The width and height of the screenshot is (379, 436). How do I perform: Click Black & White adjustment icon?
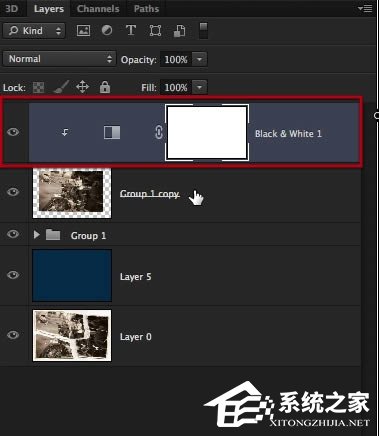click(112, 132)
